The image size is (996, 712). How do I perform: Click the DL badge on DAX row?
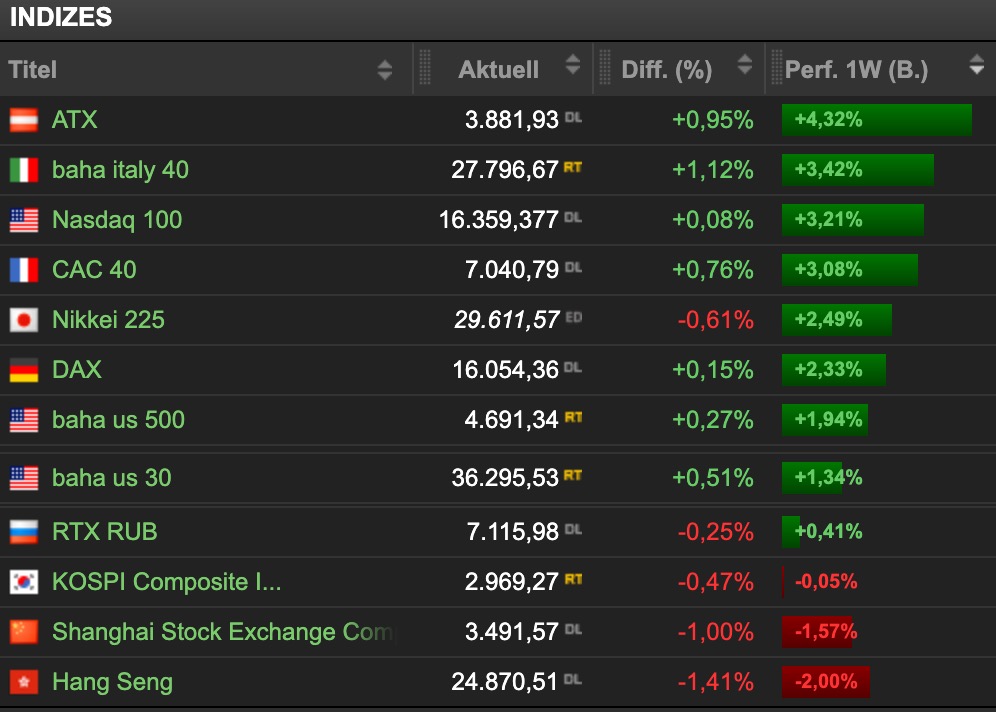572,367
